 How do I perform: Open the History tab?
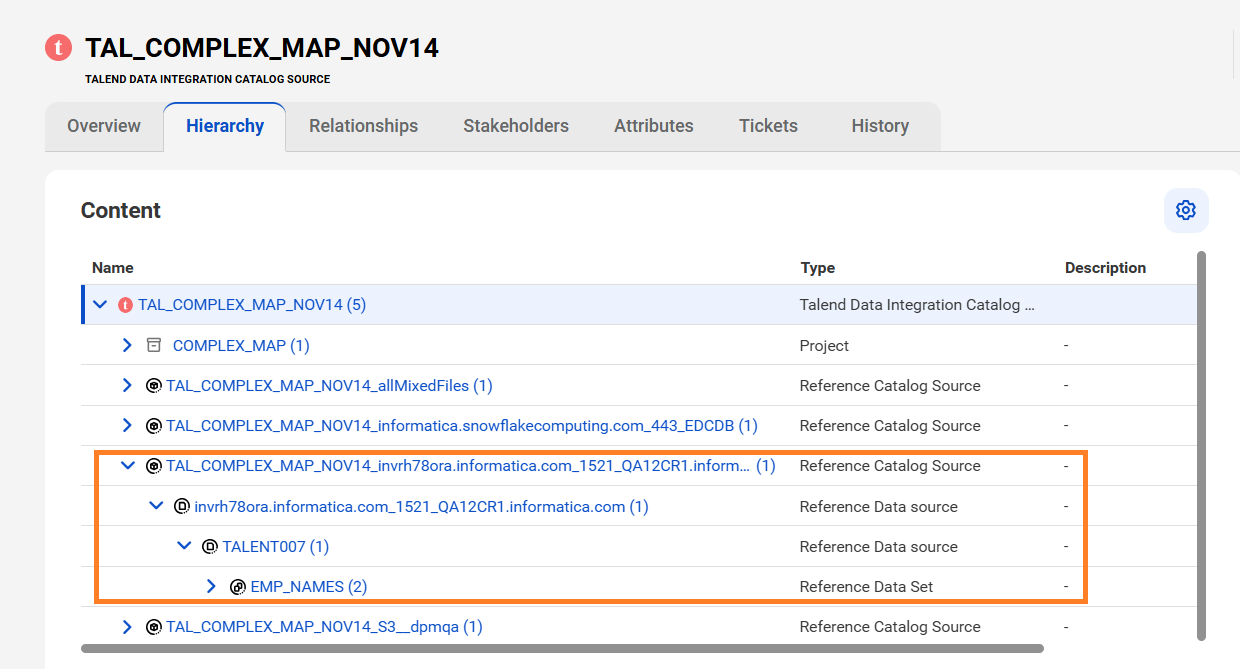coord(880,126)
